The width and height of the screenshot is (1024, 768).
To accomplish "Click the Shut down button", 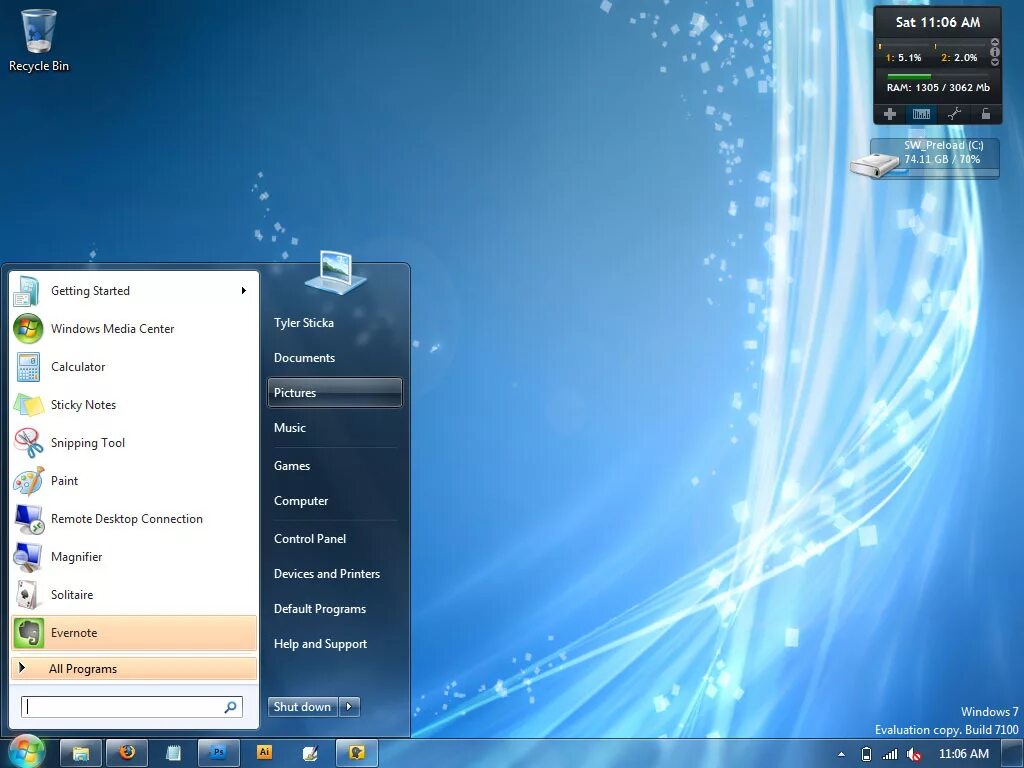I will 302,707.
